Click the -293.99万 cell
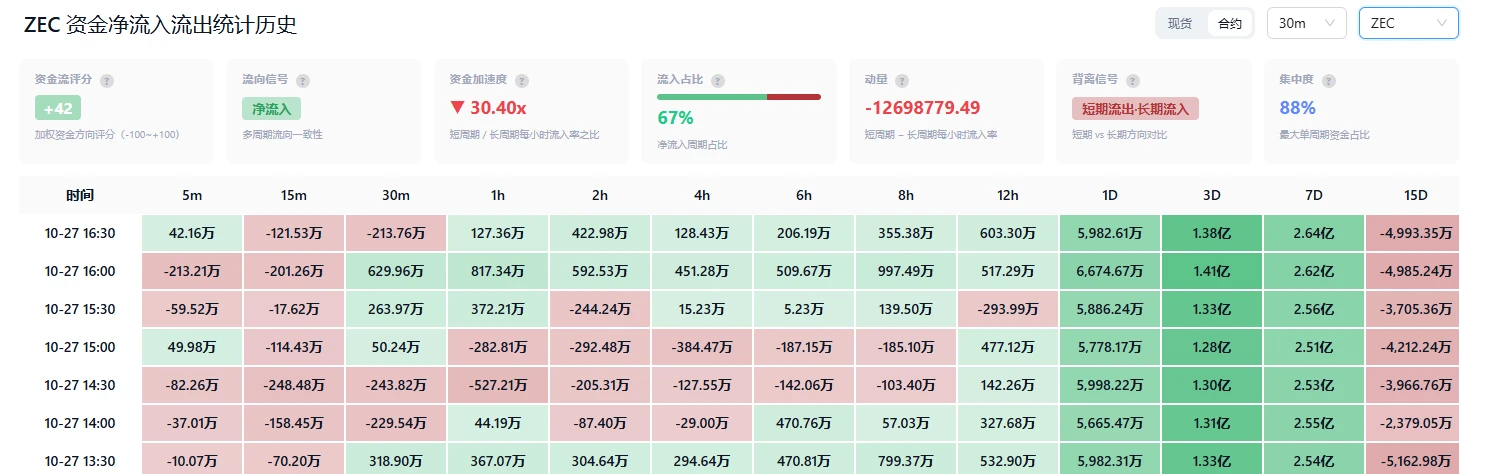The height and width of the screenshot is (474, 1501). click(1008, 309)
